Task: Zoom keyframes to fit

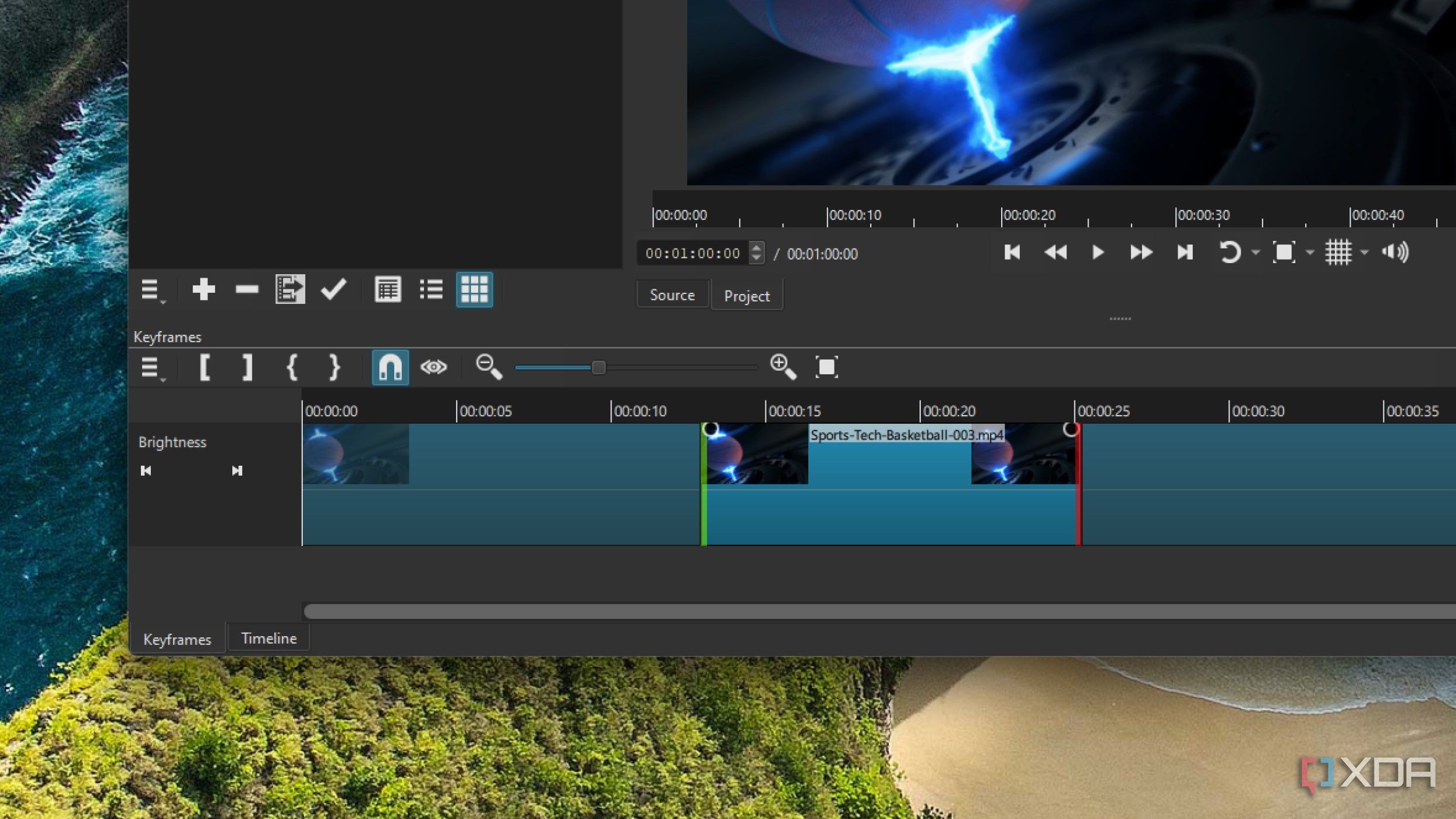Action: tap(826, 367)
